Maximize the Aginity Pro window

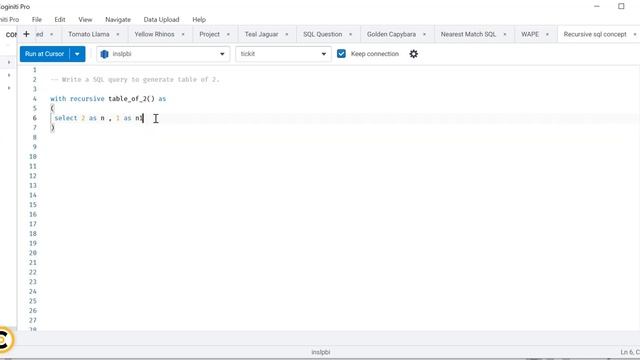coord(621,6)
